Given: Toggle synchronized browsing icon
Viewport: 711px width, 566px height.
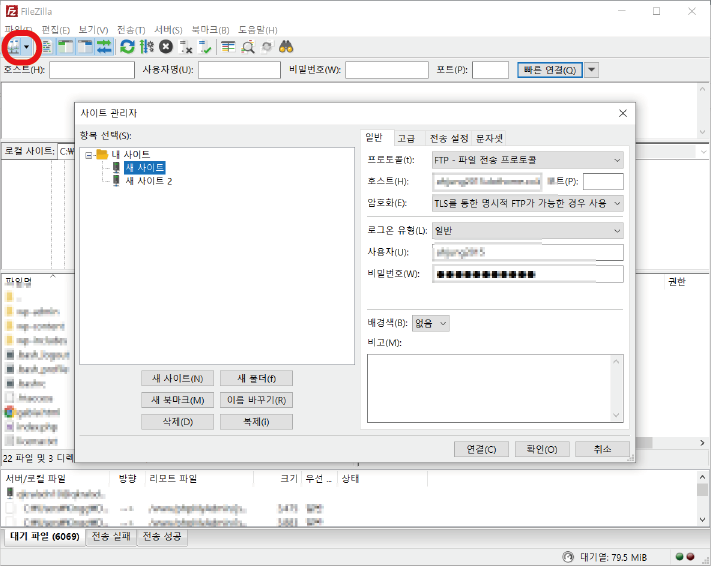Looking at the screenshot, I should [267, 47].
